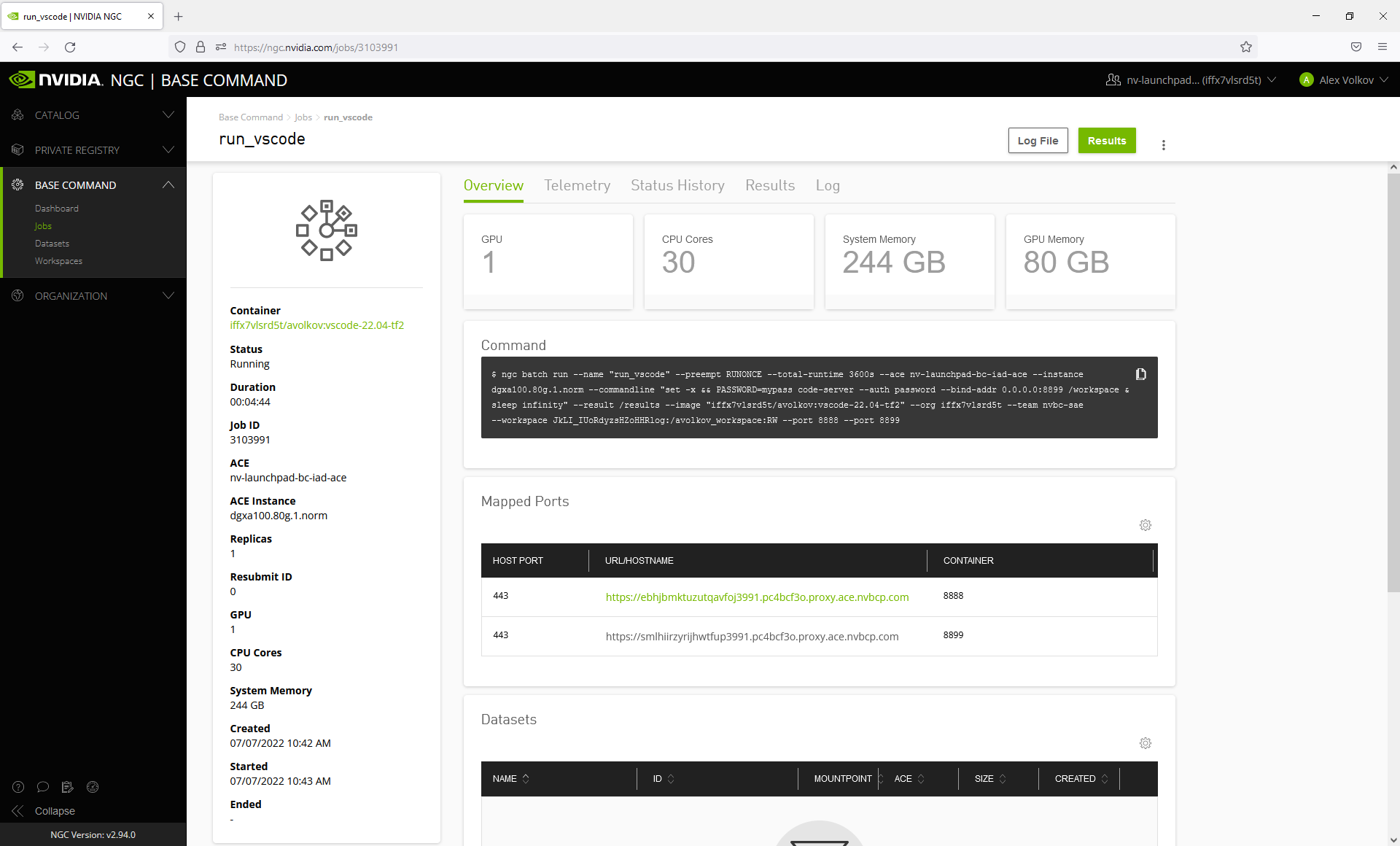This screenshot has width=1400, height=846.
Task: Open the Results tab
Action: 770,185
